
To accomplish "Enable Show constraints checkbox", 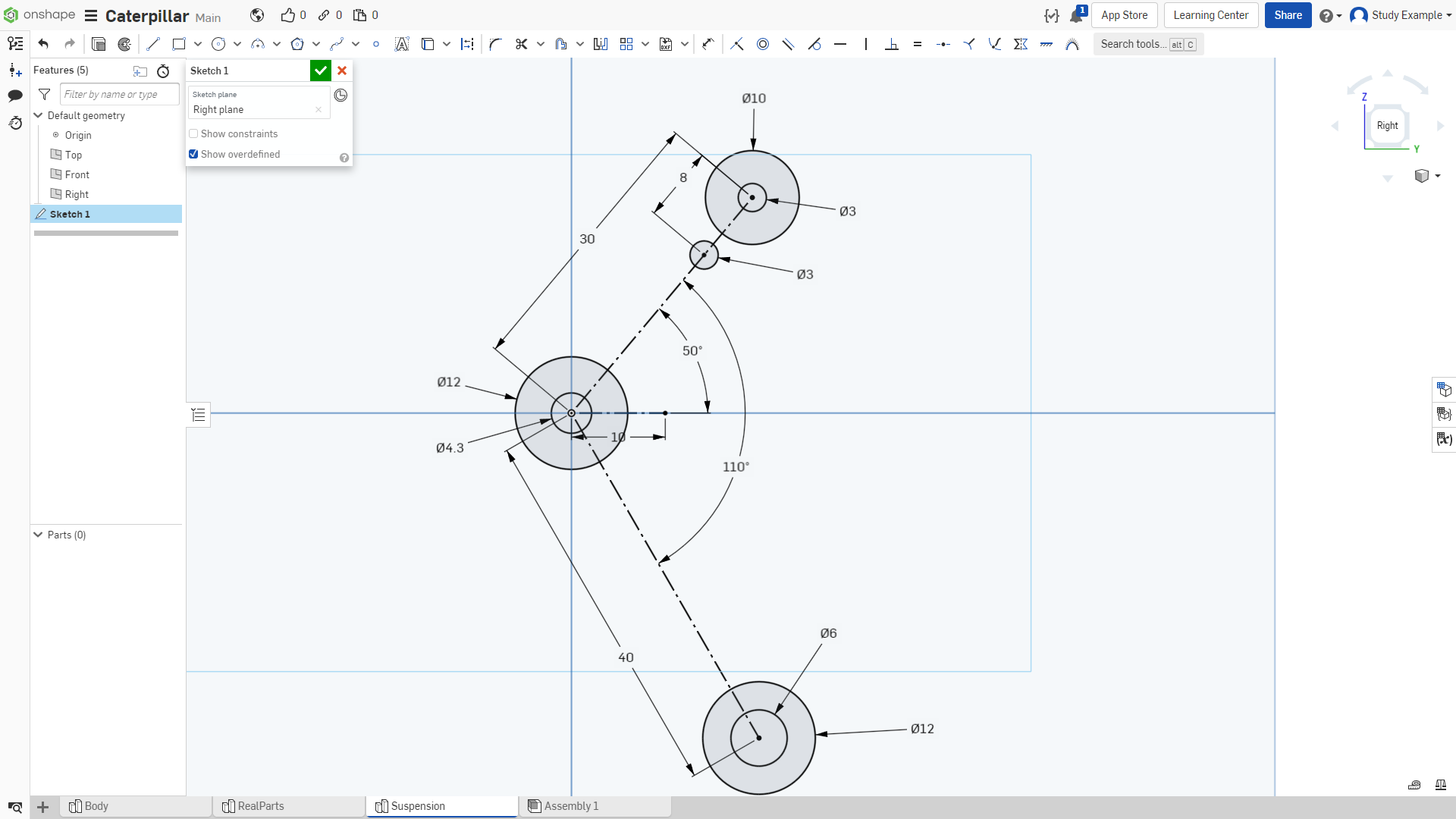I will tap(193, 133).
